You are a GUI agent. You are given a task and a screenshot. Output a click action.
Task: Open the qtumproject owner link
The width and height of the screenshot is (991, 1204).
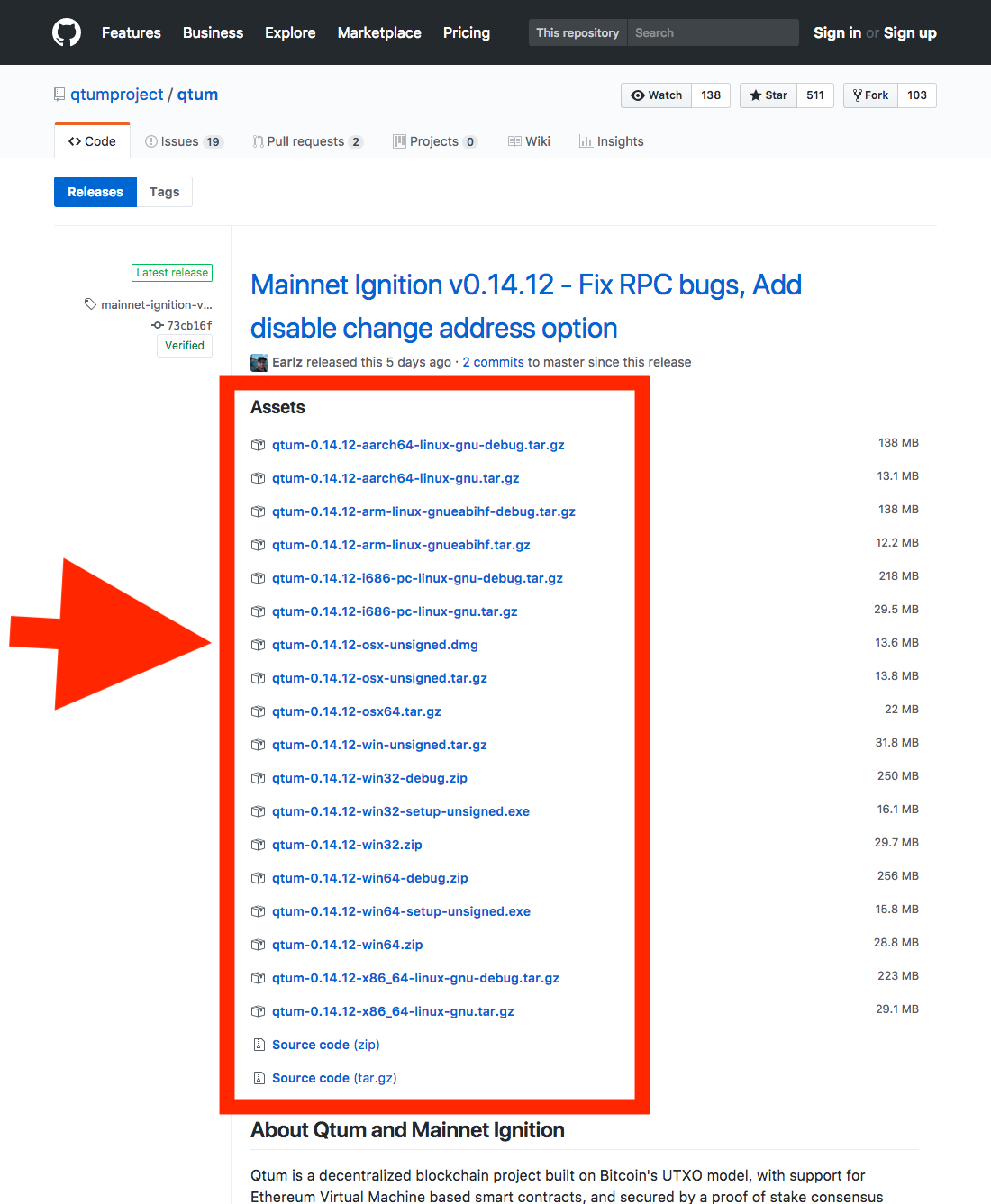click(117, 95)
